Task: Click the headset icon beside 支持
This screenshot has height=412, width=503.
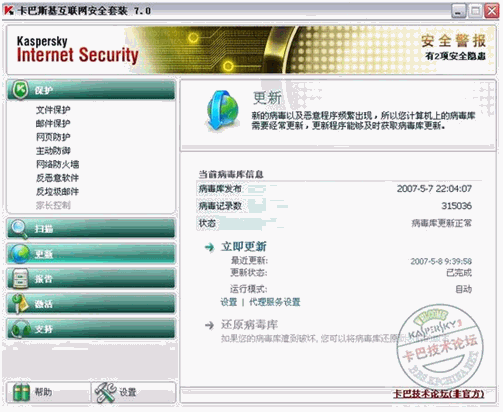Action: 21,329
